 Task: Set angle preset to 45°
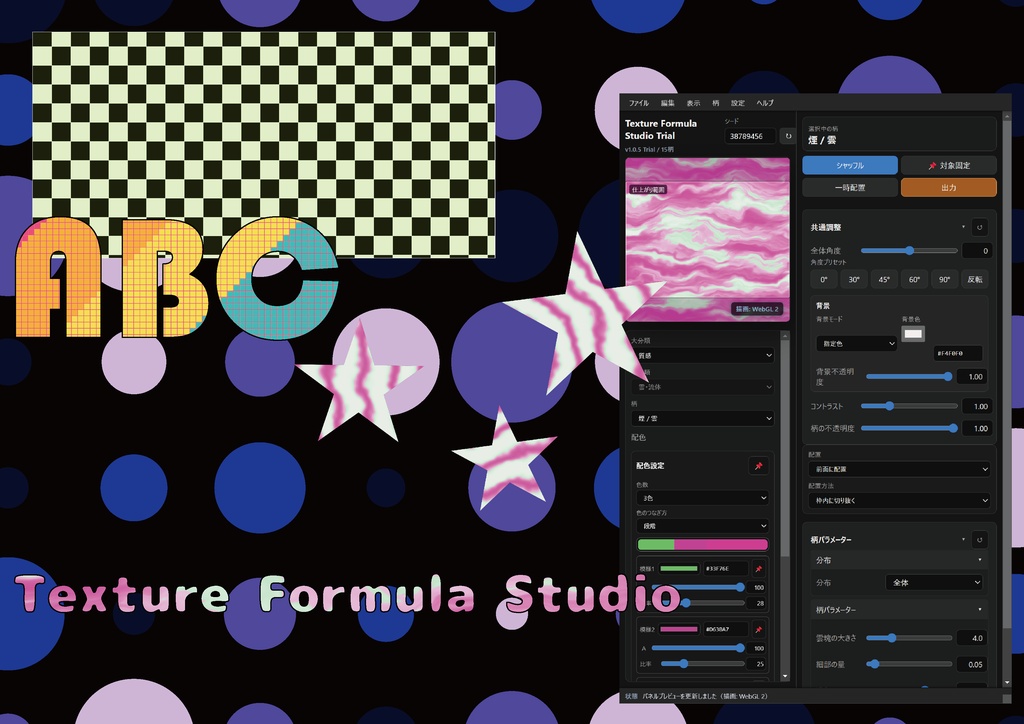pyautogui.click(x=884, y=279)
